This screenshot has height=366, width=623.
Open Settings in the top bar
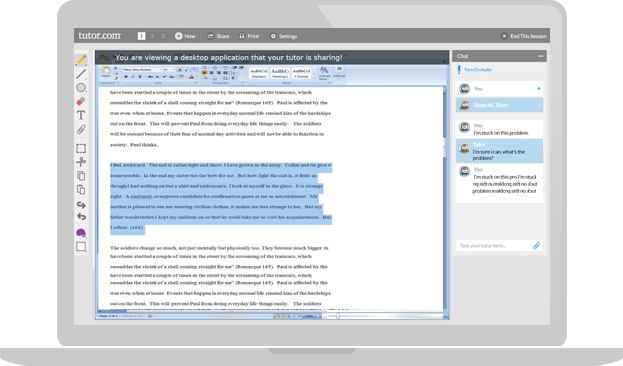[283, 36]
